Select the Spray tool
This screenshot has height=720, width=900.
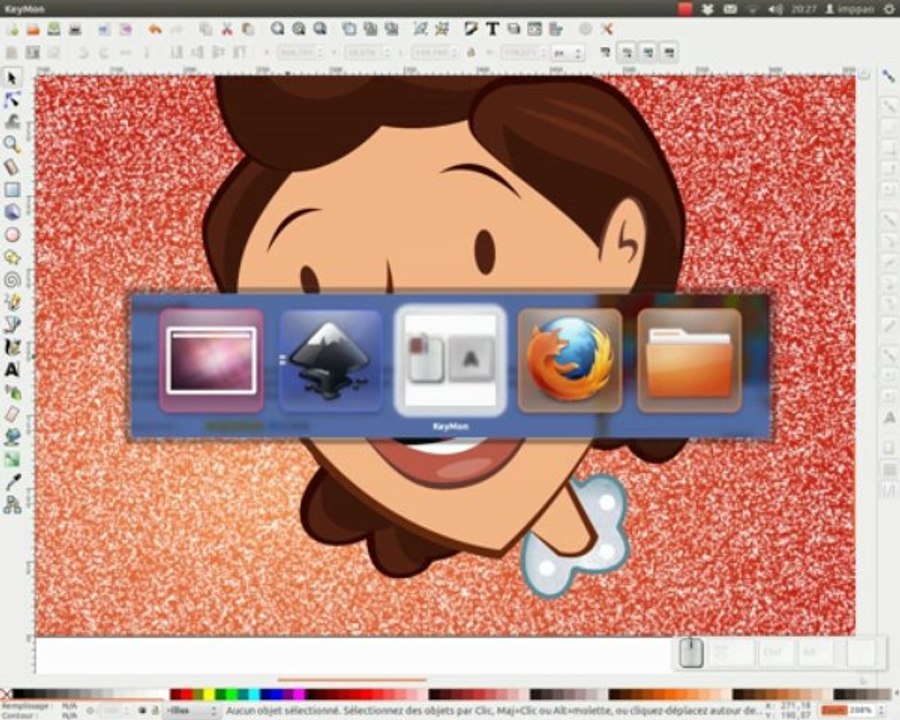(x=12, y=392)
